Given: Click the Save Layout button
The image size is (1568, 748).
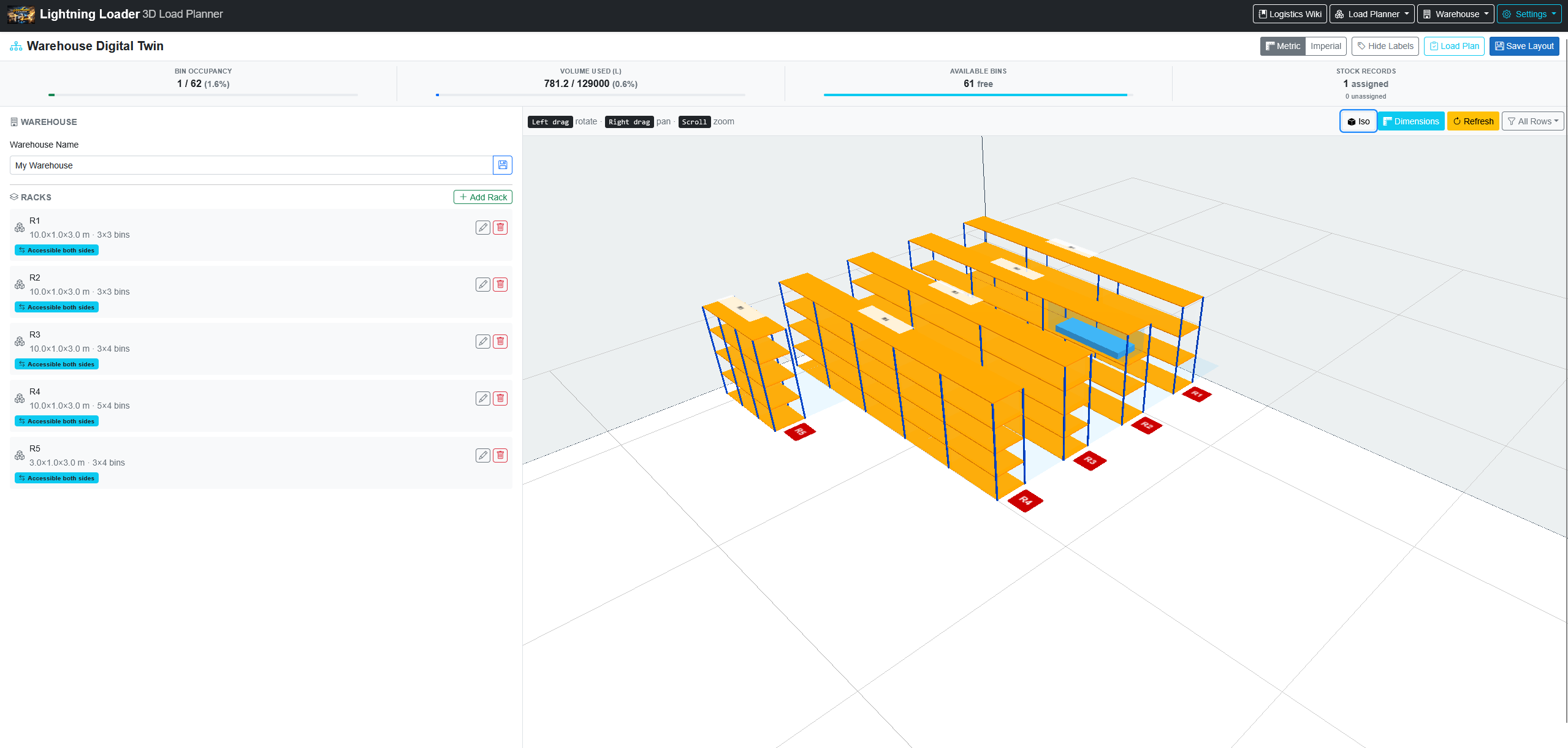Looking at the screenshot, I should (1524, 46).
